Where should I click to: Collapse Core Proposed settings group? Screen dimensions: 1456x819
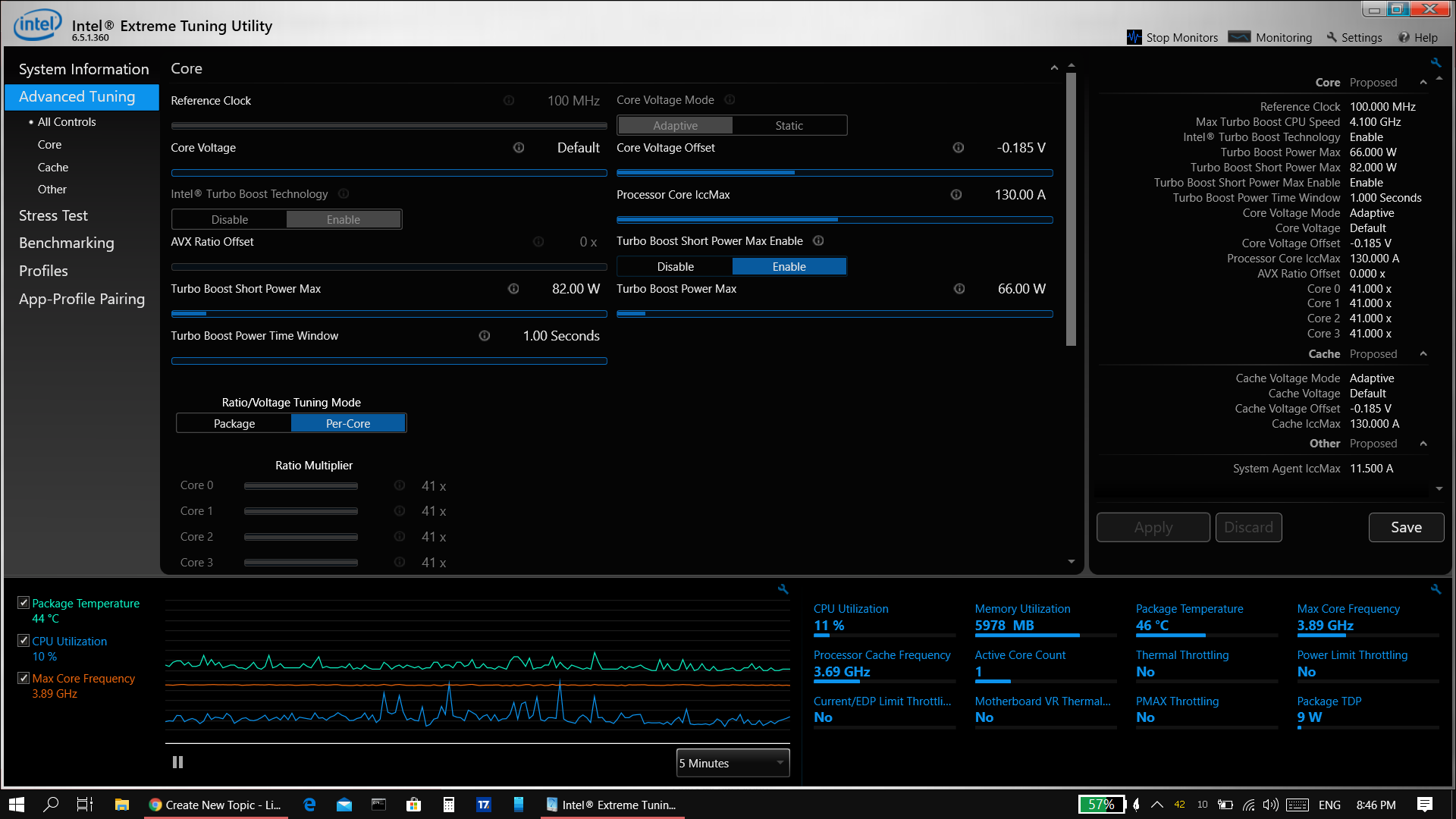(x=1423, y=83)
